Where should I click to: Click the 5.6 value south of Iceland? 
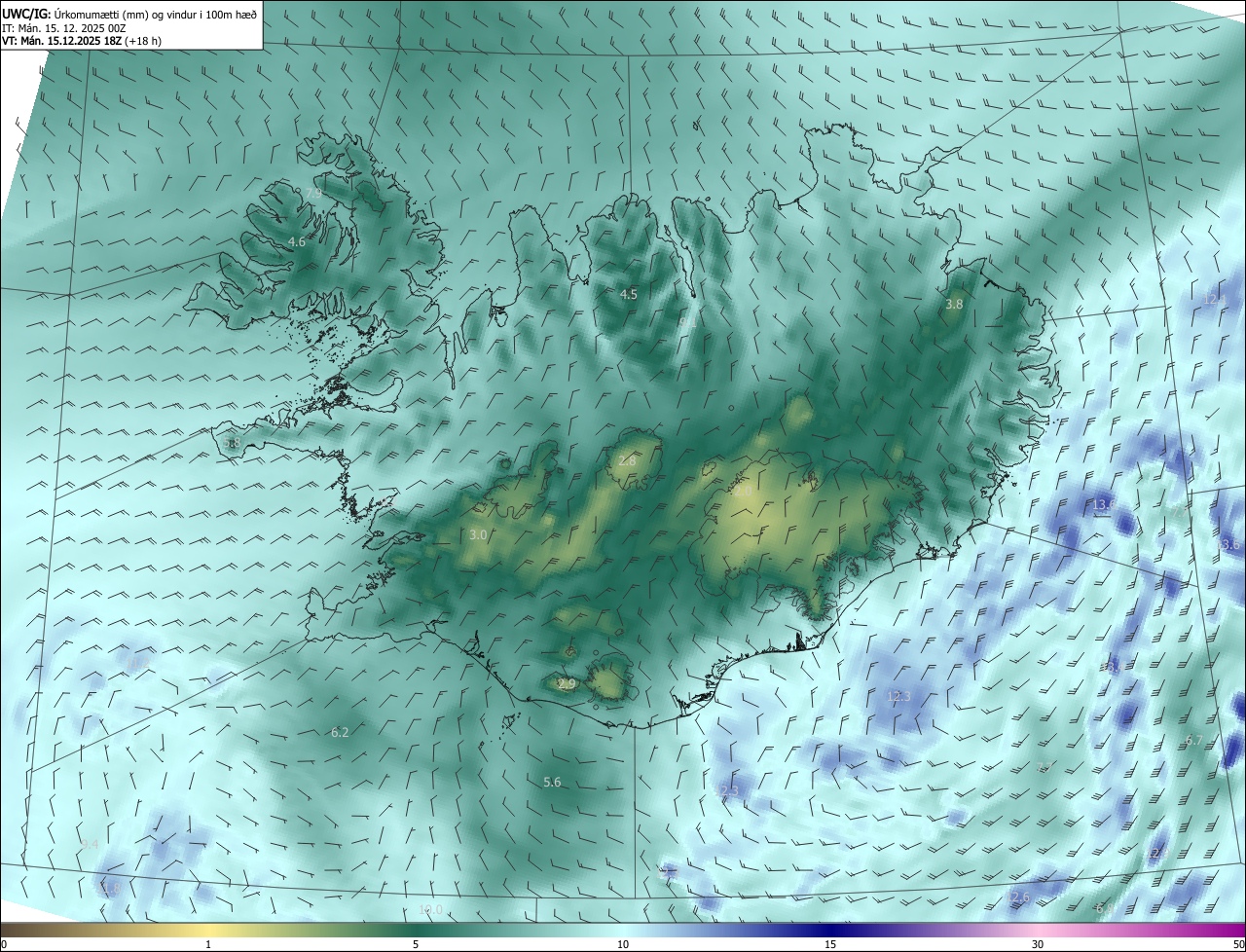click(552, 782)
